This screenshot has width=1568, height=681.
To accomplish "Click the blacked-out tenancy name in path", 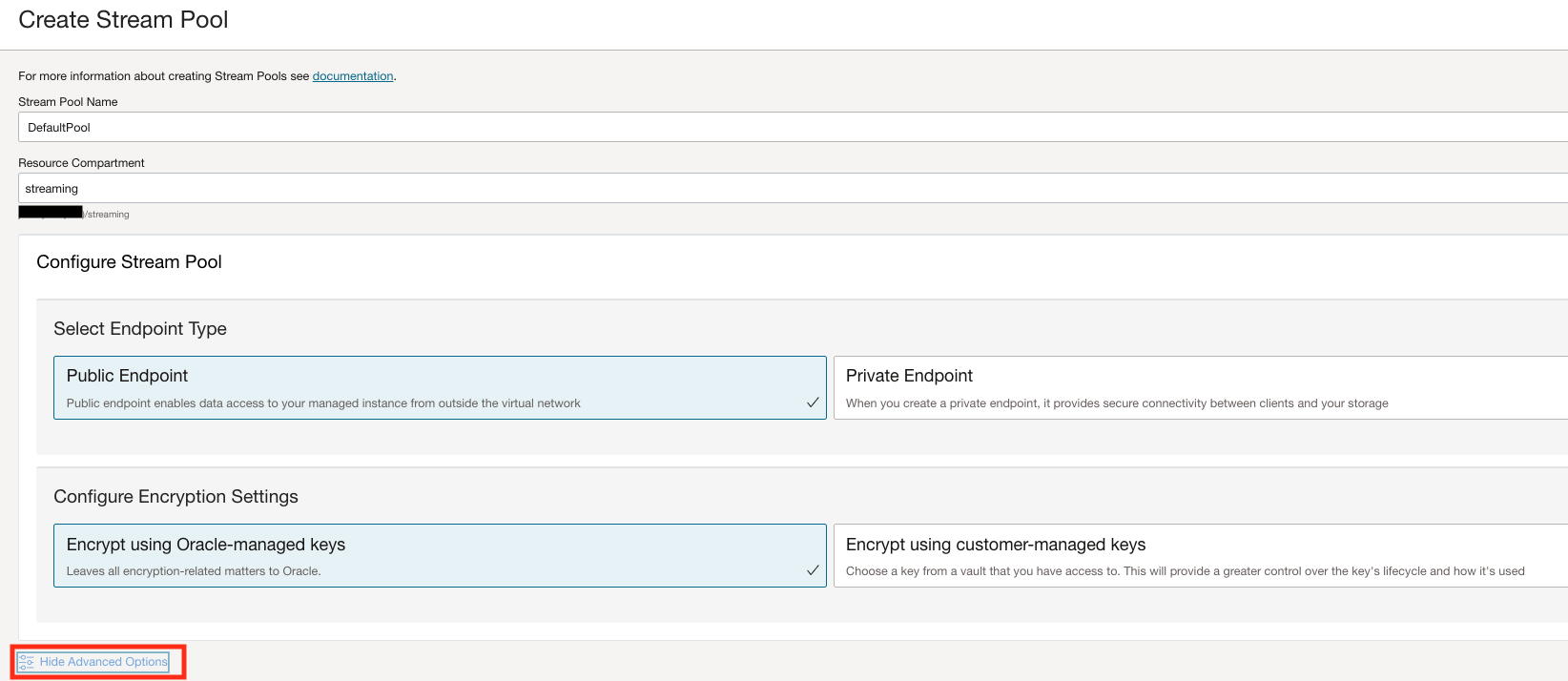I will tap(51, 213).
